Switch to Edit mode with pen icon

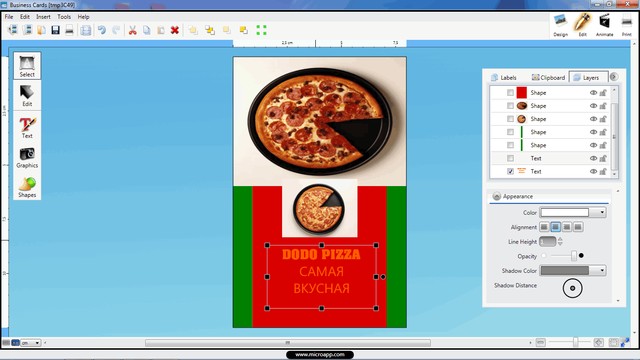coord(582,25)
